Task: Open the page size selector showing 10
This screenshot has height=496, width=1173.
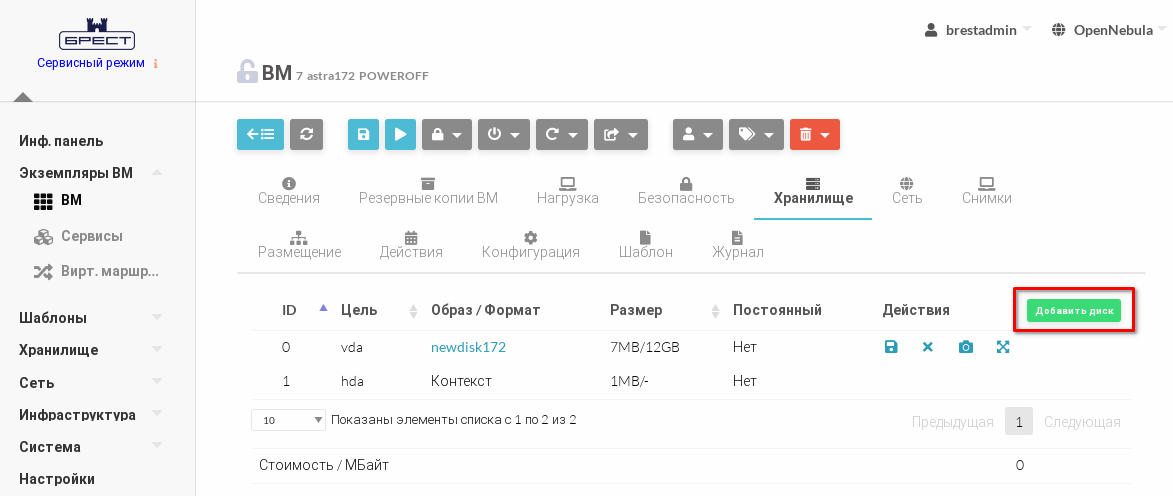Action: click(288, 420)
